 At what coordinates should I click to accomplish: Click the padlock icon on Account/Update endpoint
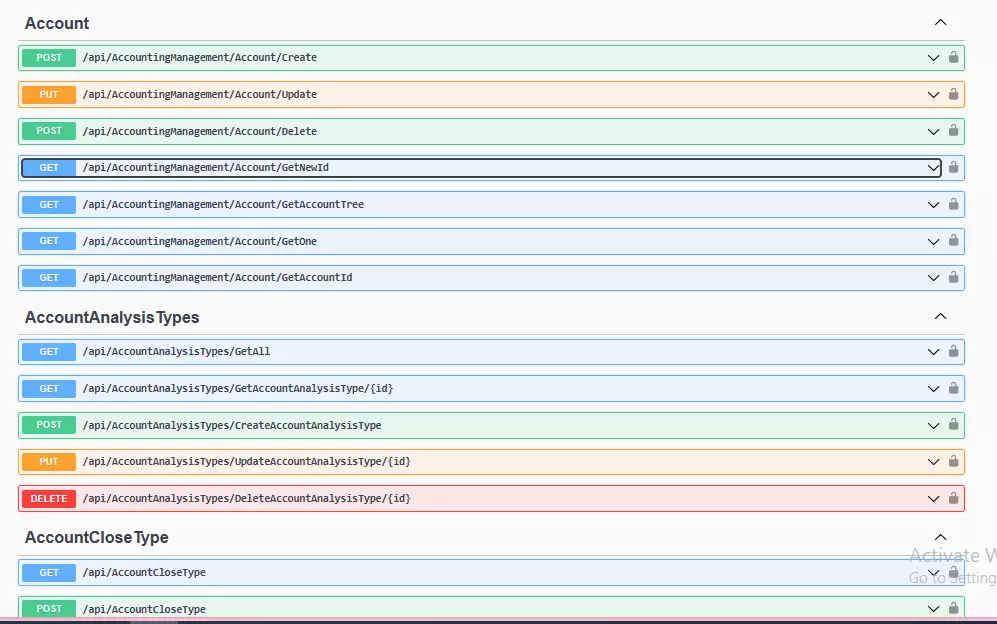click(952, 94)
